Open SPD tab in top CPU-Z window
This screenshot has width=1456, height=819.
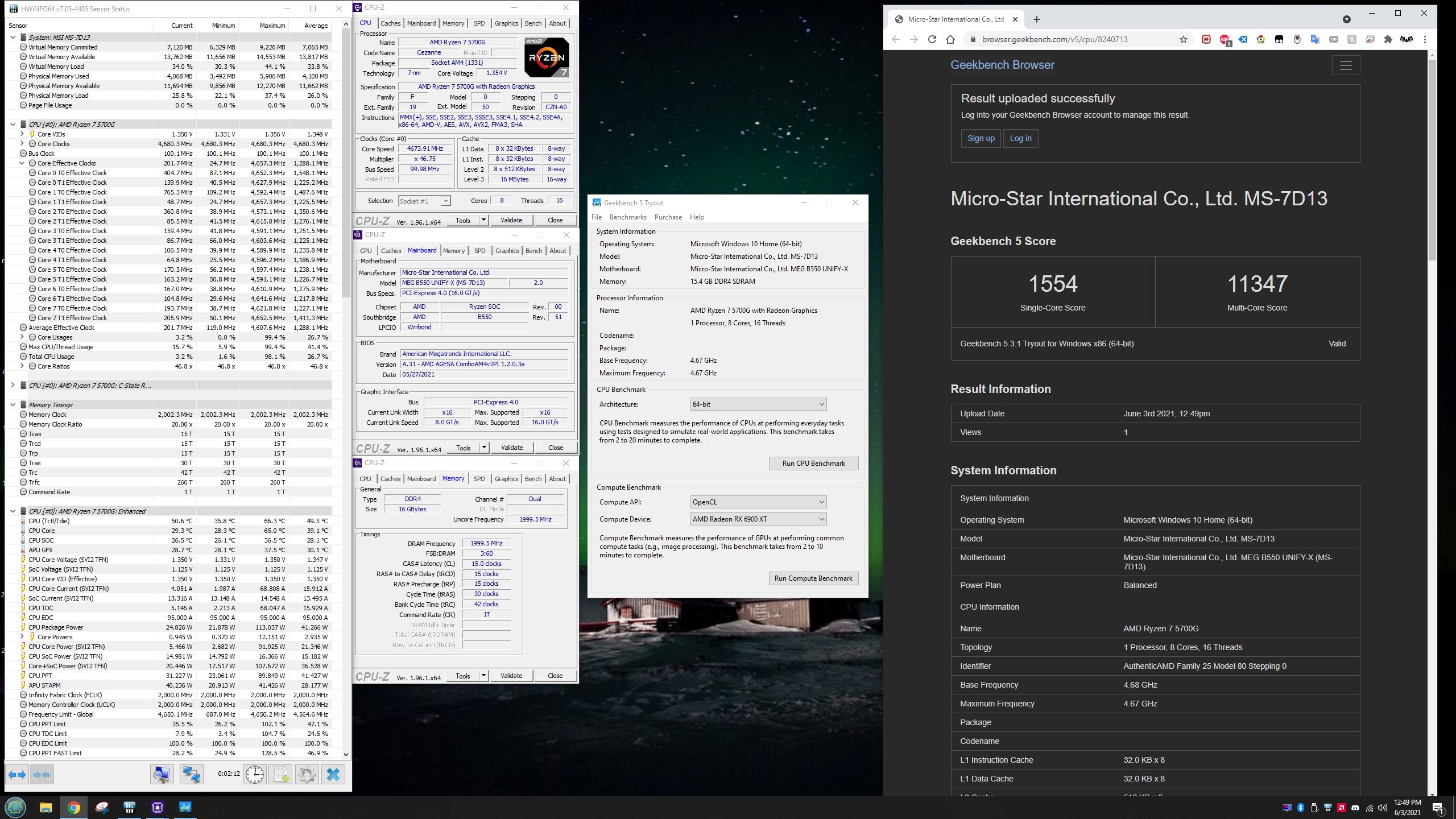click(479, 23)
